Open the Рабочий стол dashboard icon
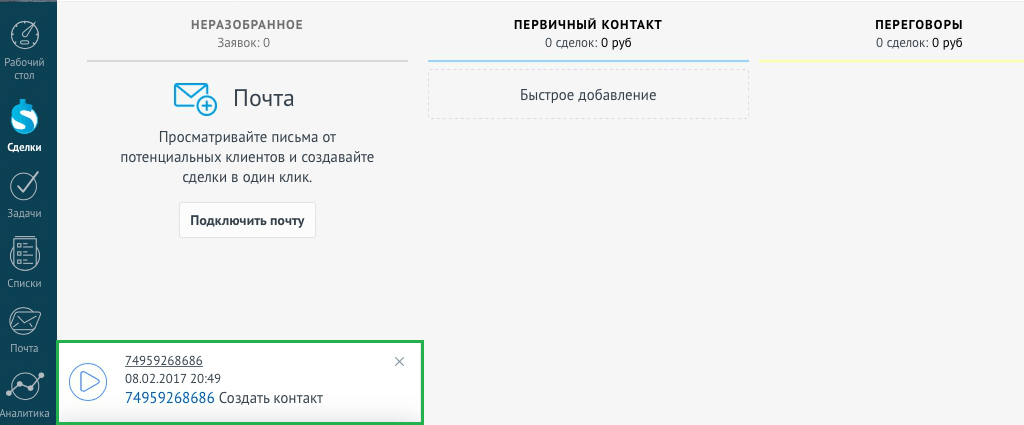 25,37
